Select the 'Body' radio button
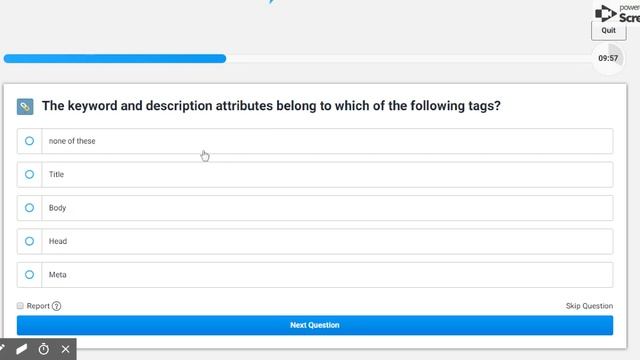 (x=29, y=208)
